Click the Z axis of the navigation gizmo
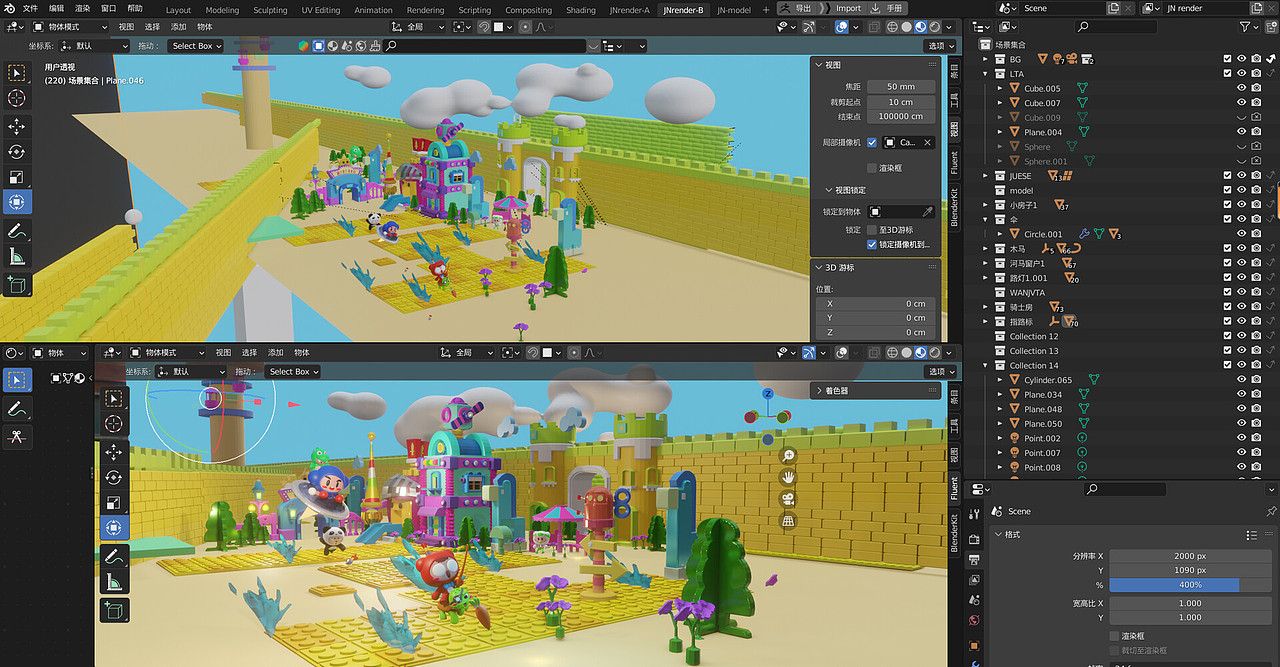This screenshot has height=667, width=1280. pyautogui.click(x=767, y=394)
